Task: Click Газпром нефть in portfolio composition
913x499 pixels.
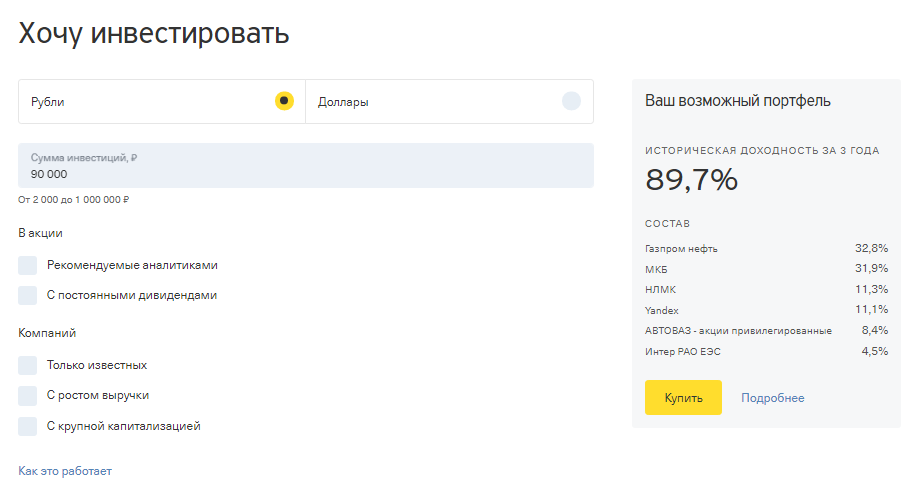Action: pos(681,248)
